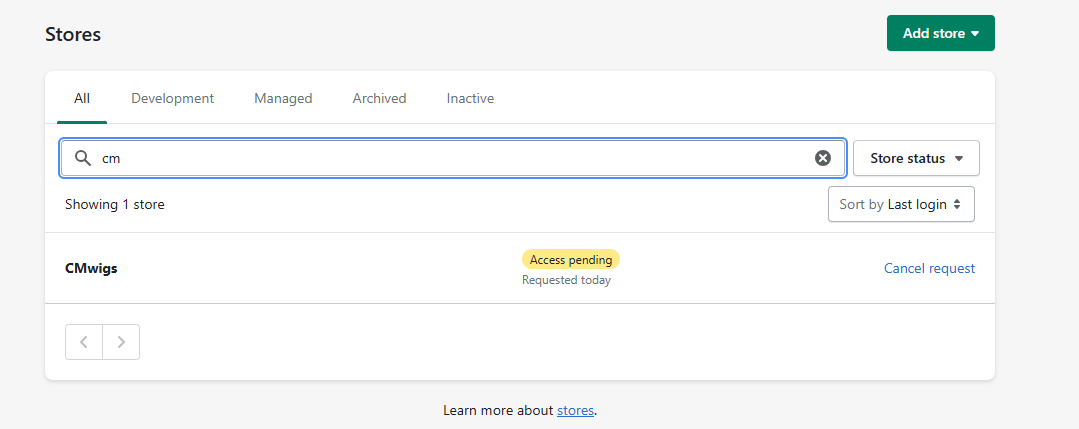Click the CMwigs store name
Screen dimensions: 1079x429
(91, 269)
